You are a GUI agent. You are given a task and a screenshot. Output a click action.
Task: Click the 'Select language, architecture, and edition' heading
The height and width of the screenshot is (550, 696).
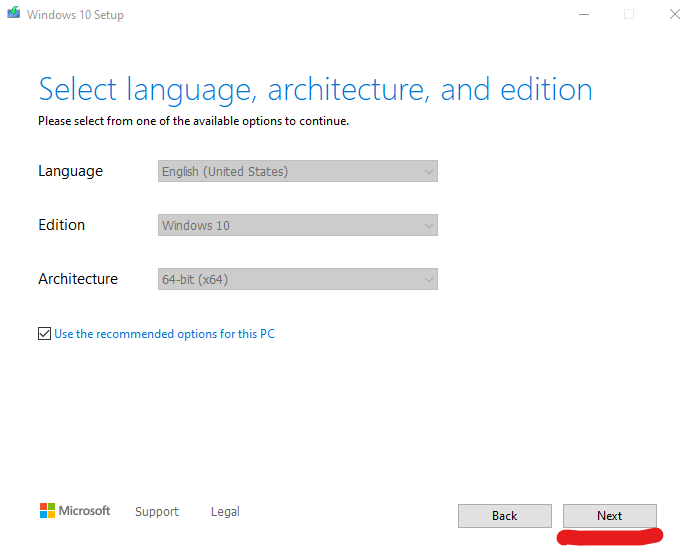coord(315,90)
